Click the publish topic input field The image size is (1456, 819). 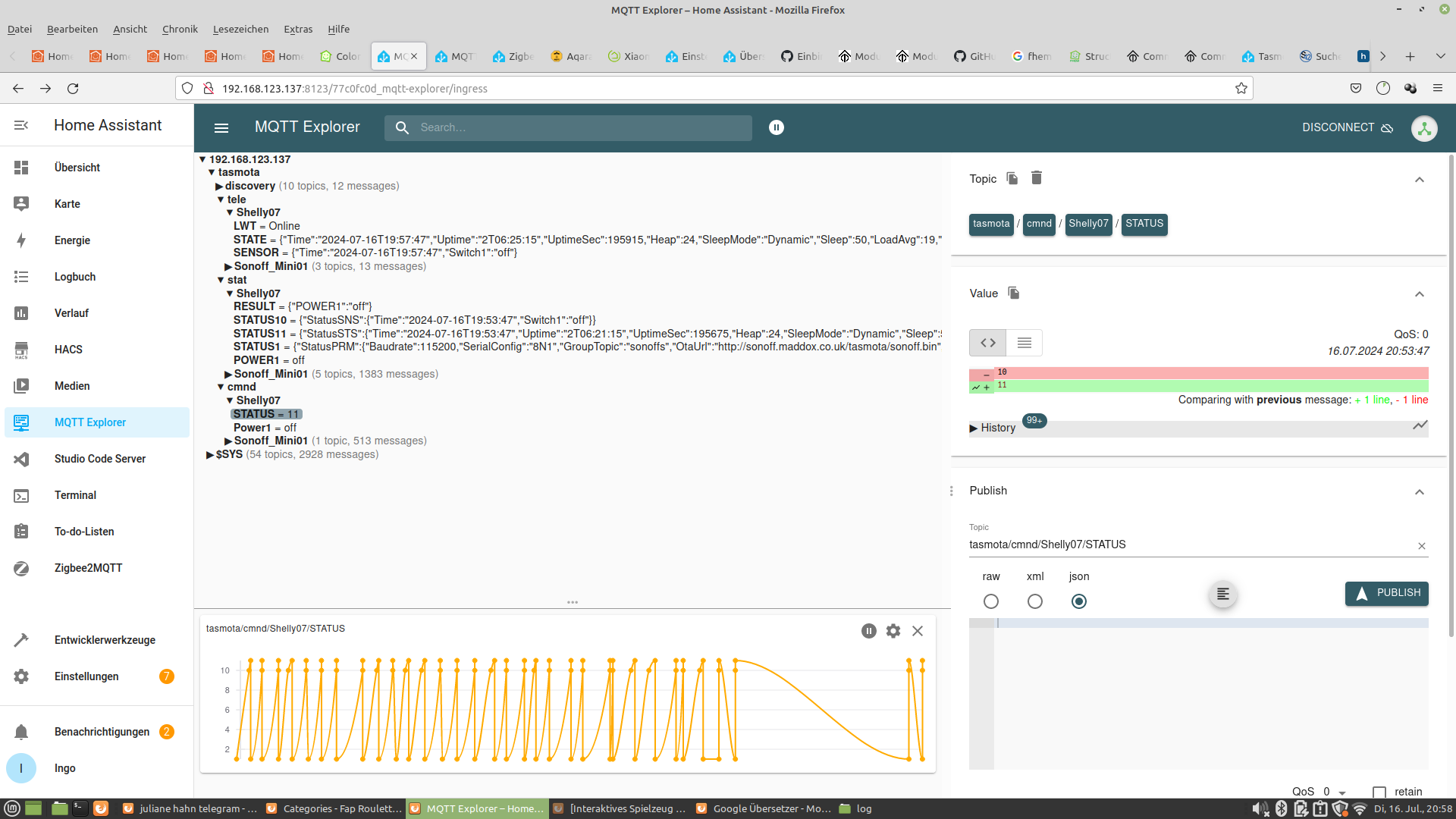(1191, 544)
